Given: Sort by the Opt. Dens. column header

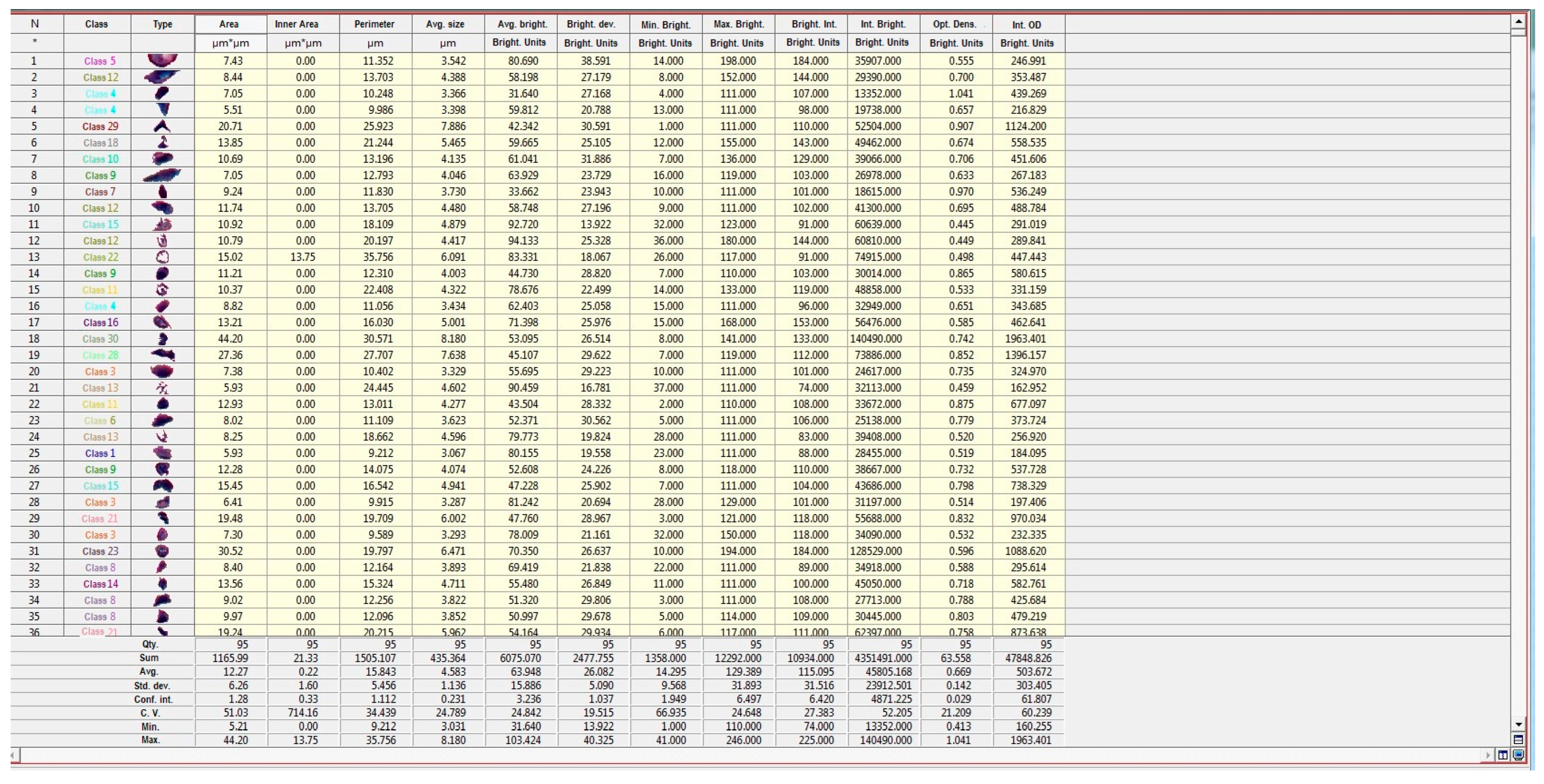Looking at the screenshot, I should [x=956, y=25].
